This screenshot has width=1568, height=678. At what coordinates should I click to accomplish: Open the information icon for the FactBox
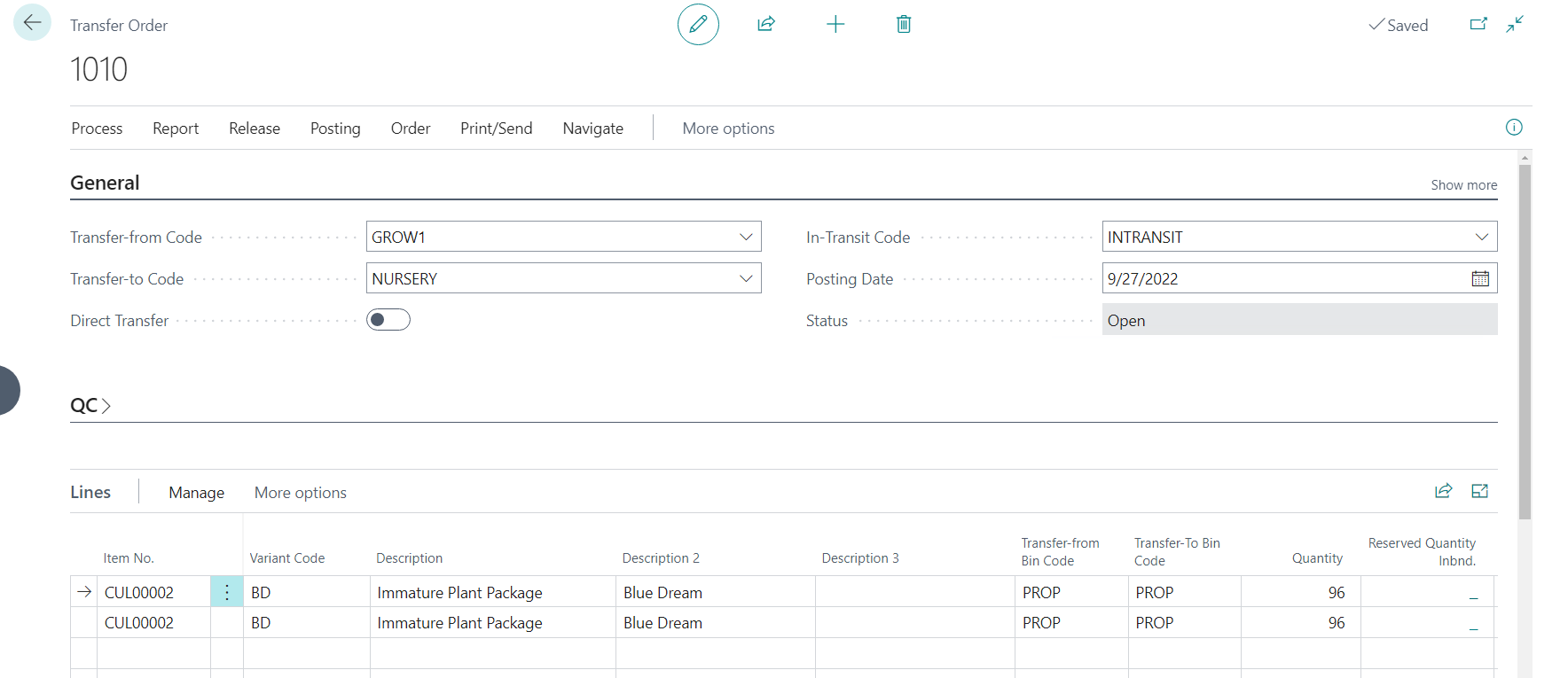pyautogui.click(x=1514, y=128)
